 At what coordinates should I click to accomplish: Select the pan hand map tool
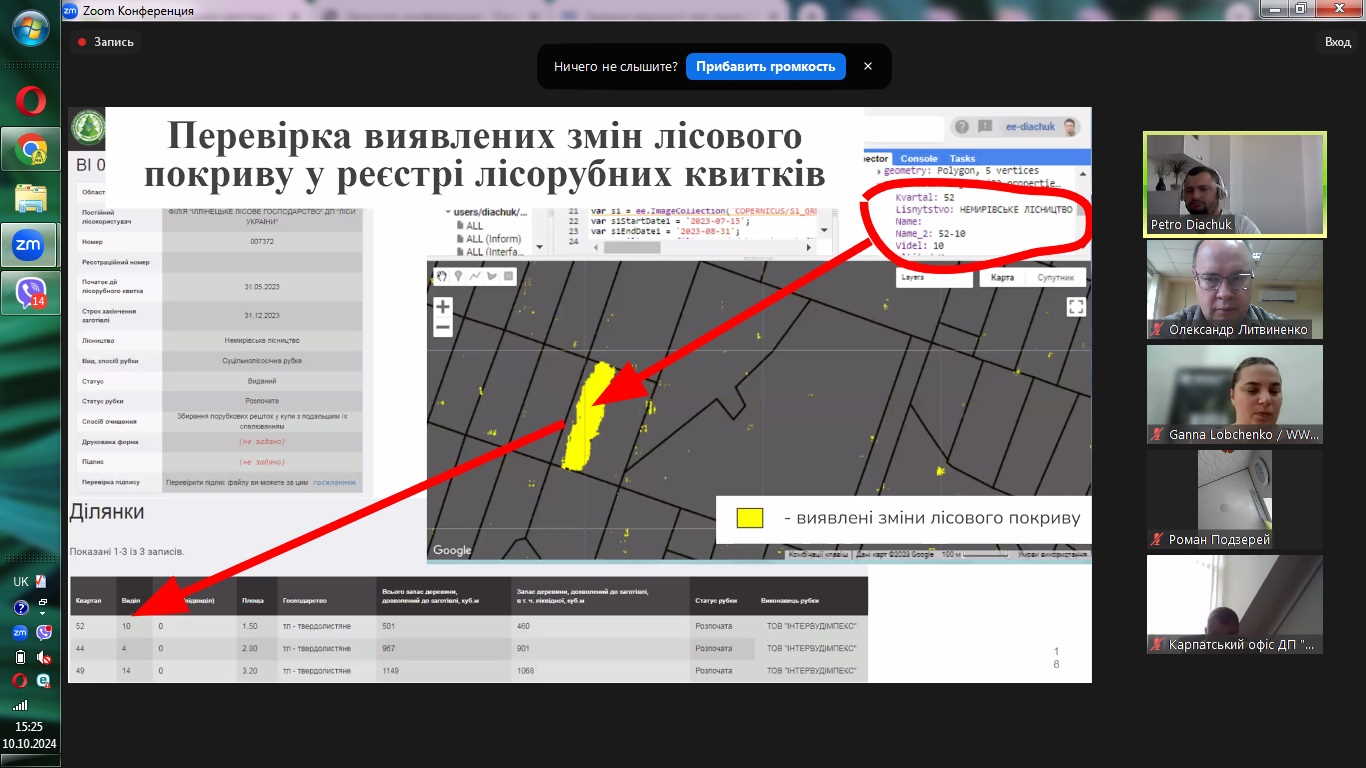(x=441, y=276)
